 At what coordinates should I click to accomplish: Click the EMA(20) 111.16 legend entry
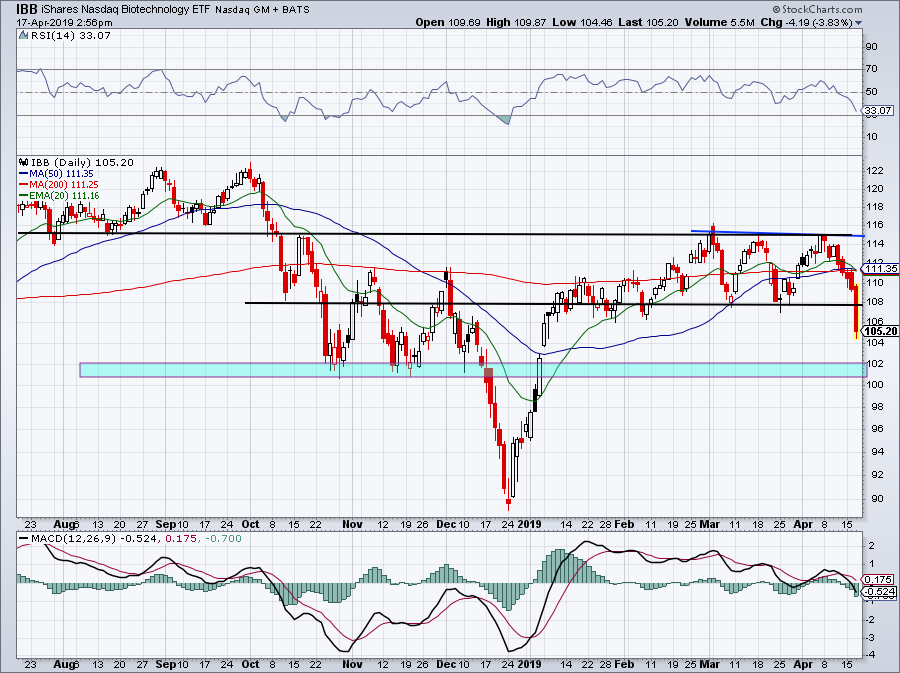point(59,196)
